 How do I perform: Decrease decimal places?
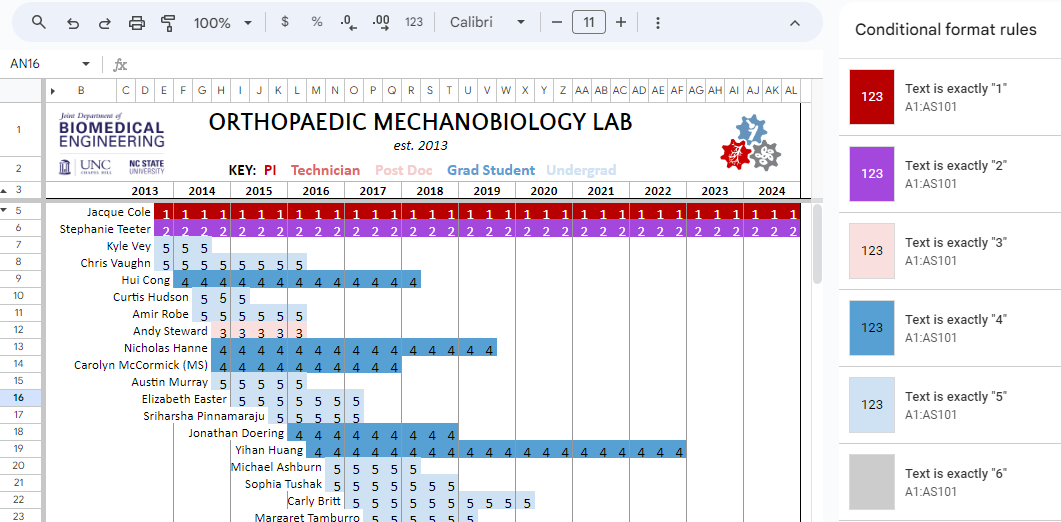click(x=348, y=22)
